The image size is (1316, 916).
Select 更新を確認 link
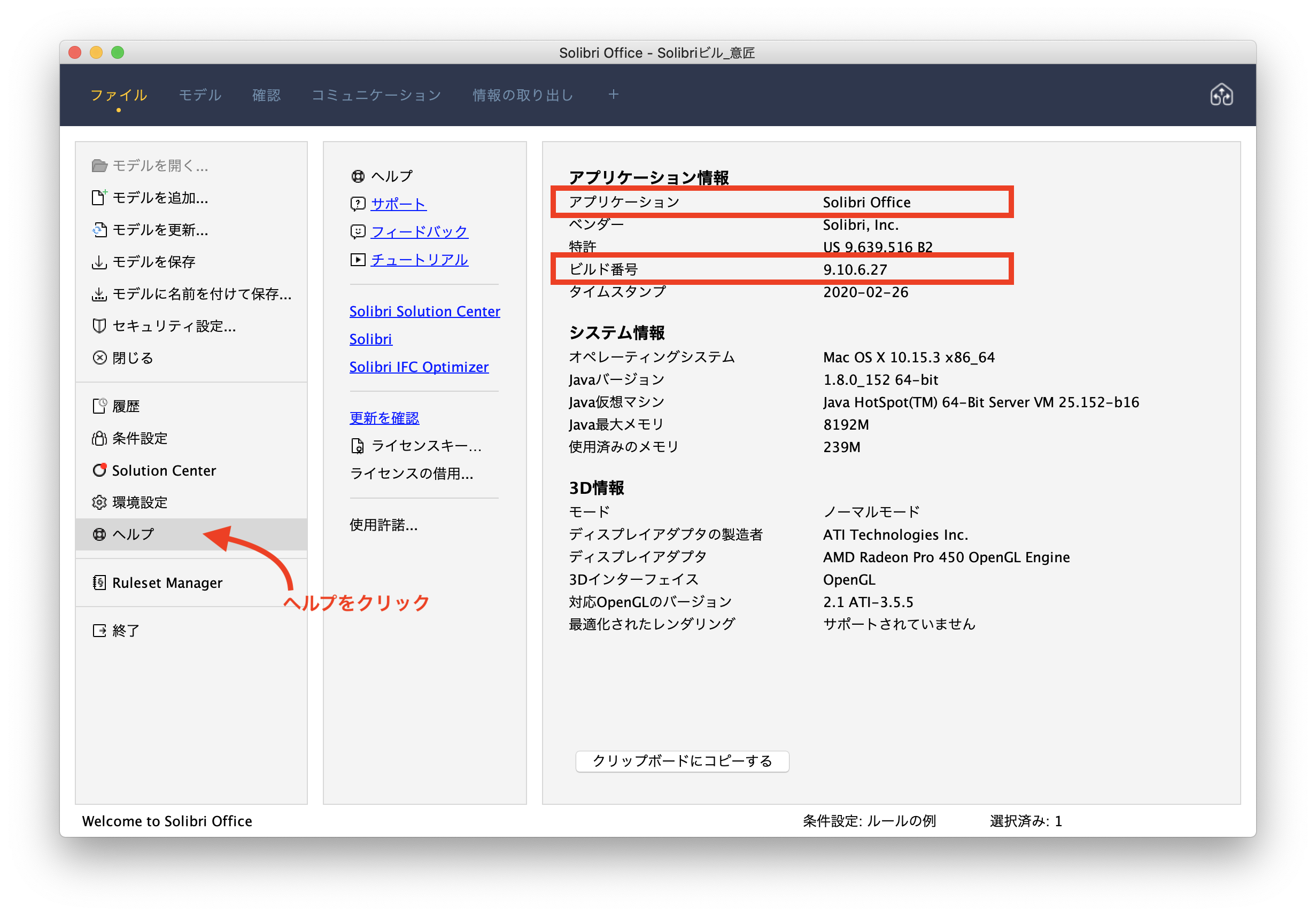pyautogui.click(x=385, y=418)
